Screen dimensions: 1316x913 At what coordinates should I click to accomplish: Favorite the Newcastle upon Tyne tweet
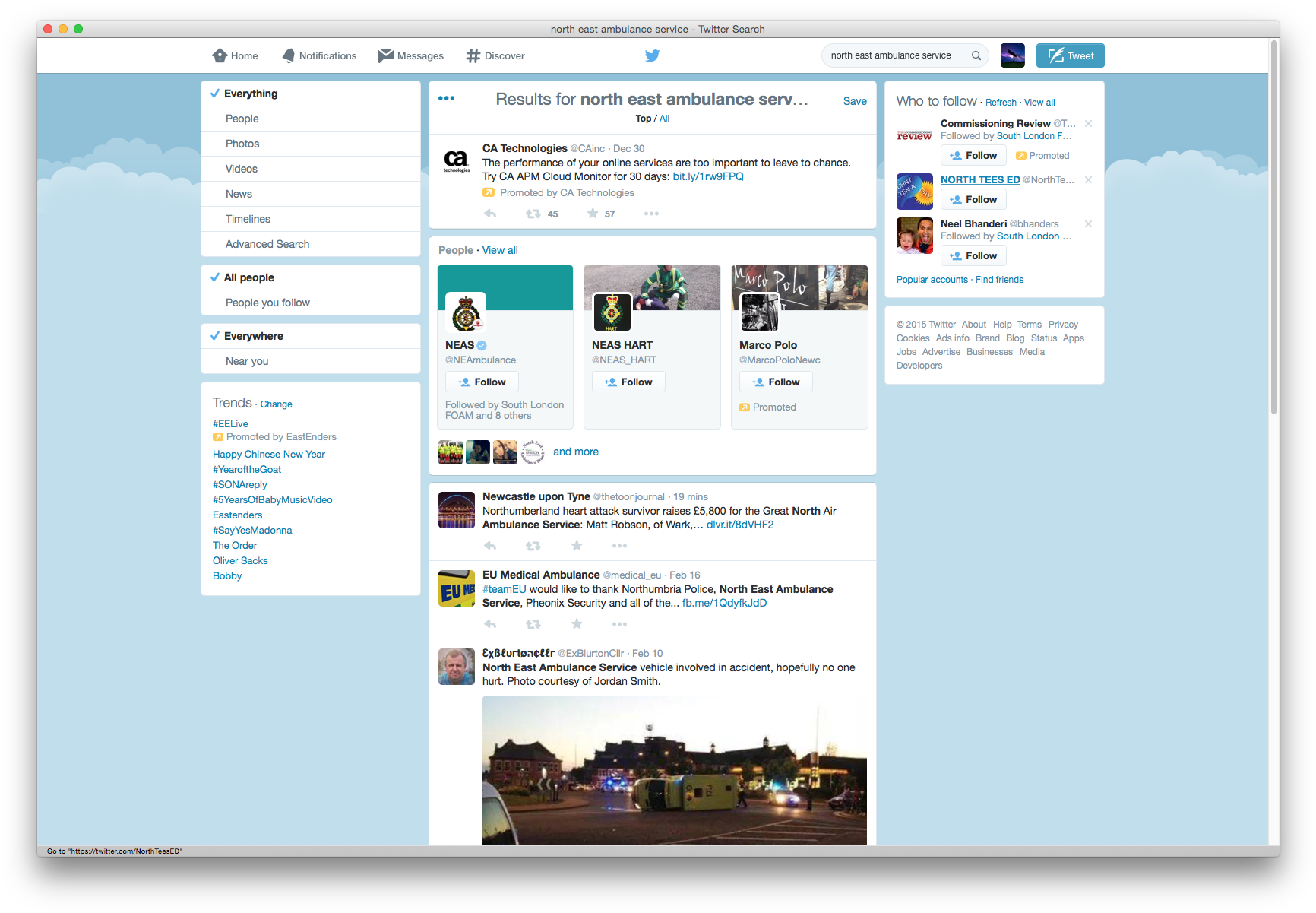click(x=577, y=545)
